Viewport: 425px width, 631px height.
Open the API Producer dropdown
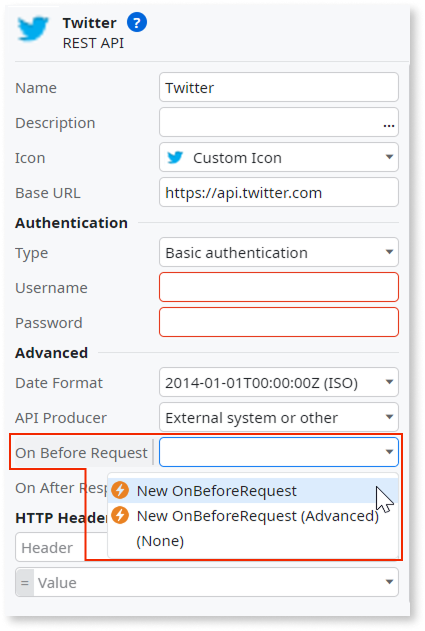pyautogui.click(x=279, y=417)
